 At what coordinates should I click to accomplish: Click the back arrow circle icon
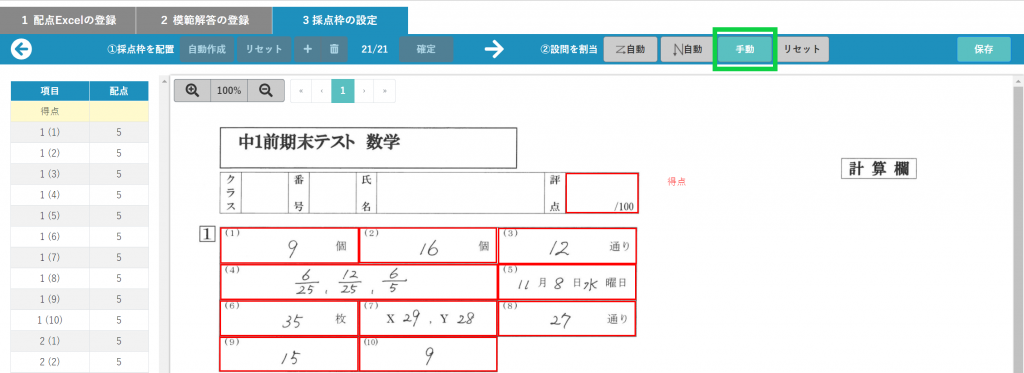point(22,49)
